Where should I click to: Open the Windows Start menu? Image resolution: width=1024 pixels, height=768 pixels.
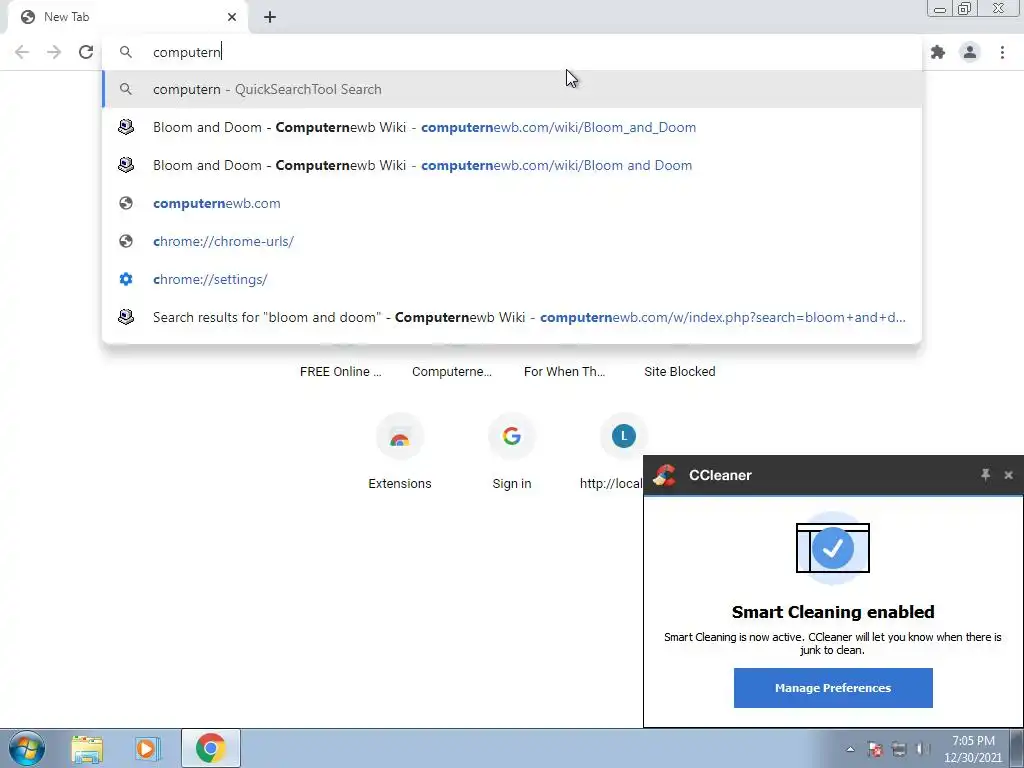coord(26,748)
